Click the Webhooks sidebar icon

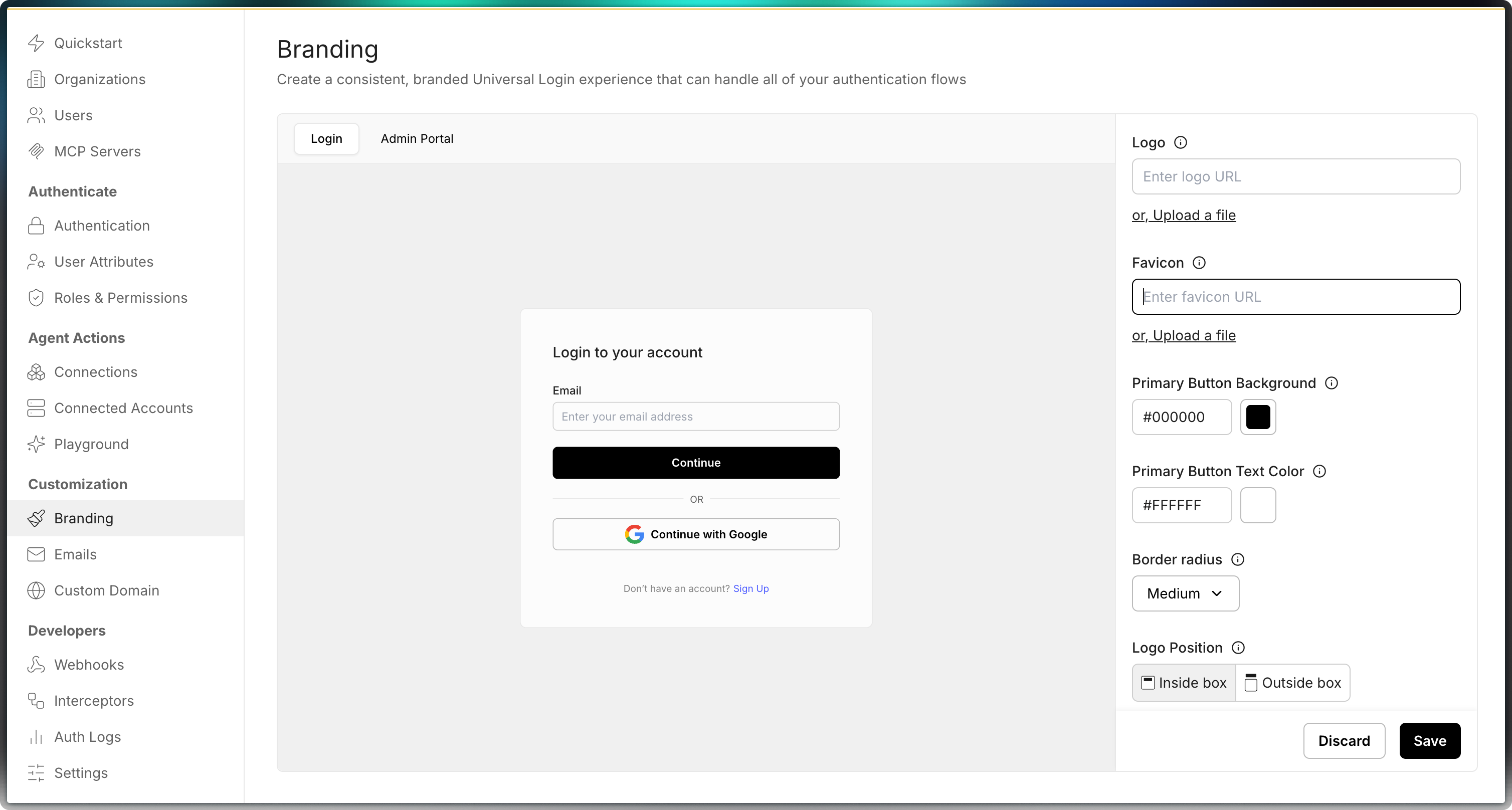37,665
